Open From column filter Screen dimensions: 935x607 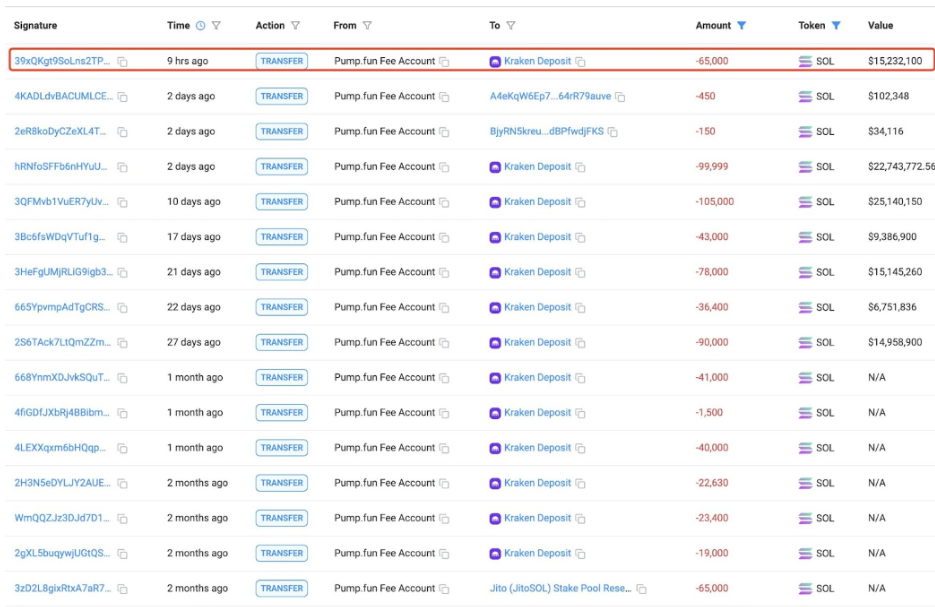coord(367,26)
